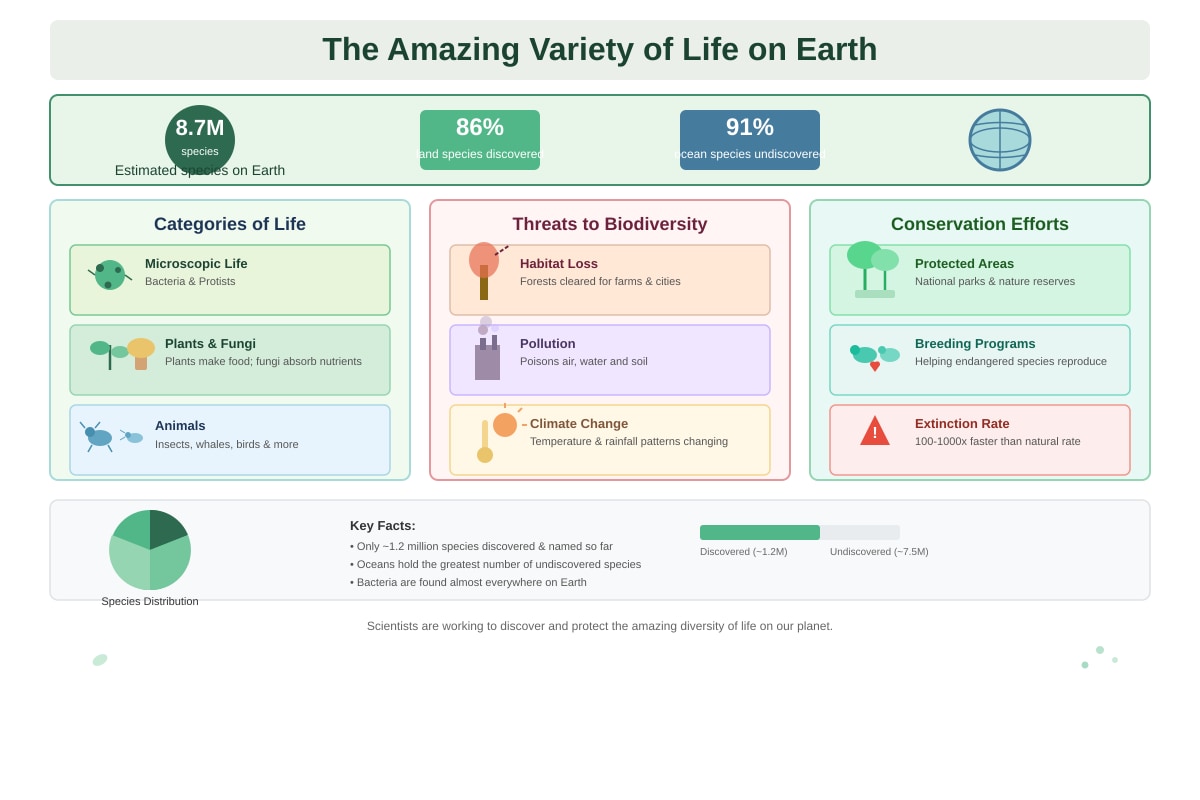The width and height of the screenshot is (1200, 800).
Task: Click the red extinction warning triangle
Action: tap(875, 431)
